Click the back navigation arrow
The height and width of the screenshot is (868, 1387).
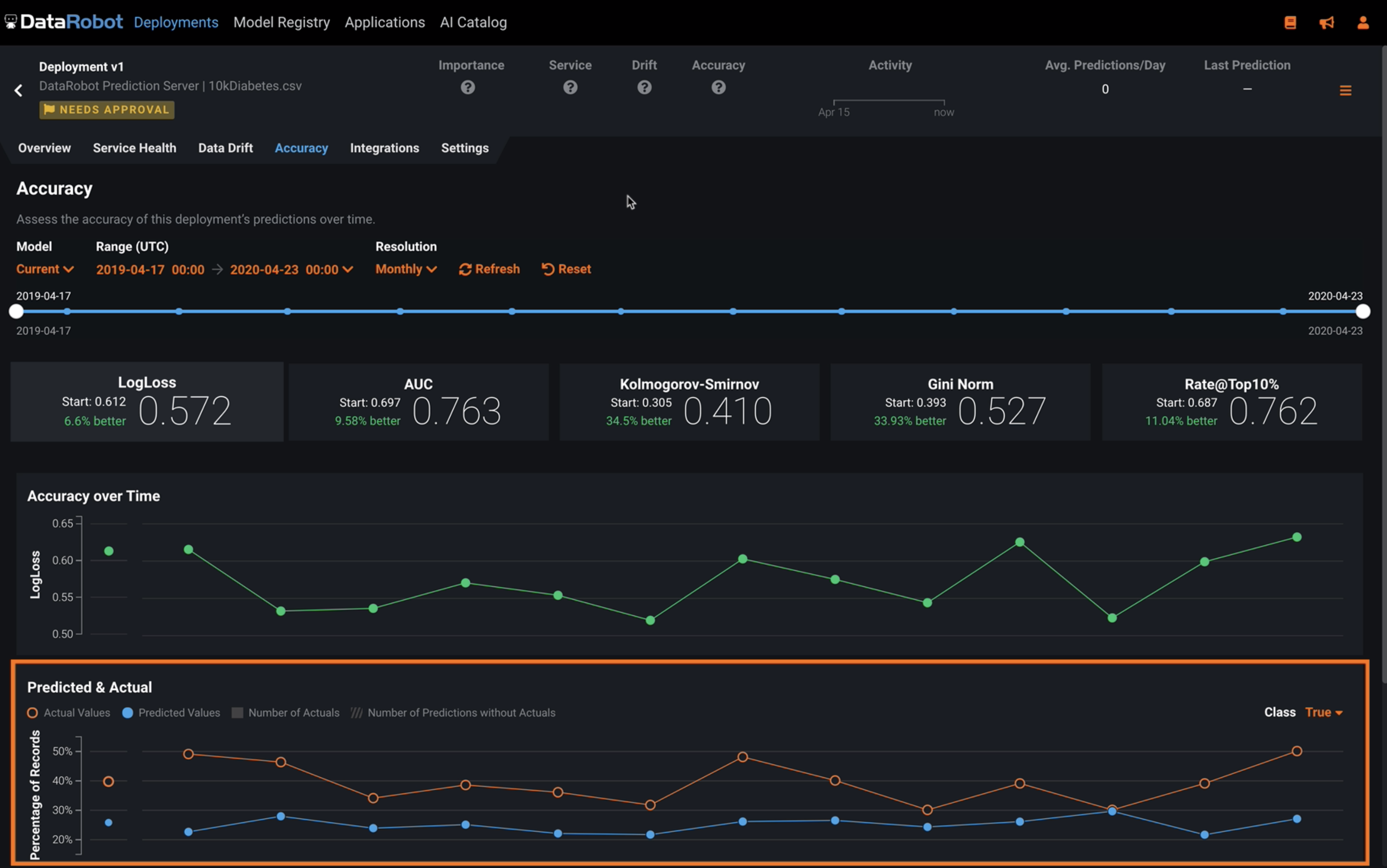click(x=18, y=90)
